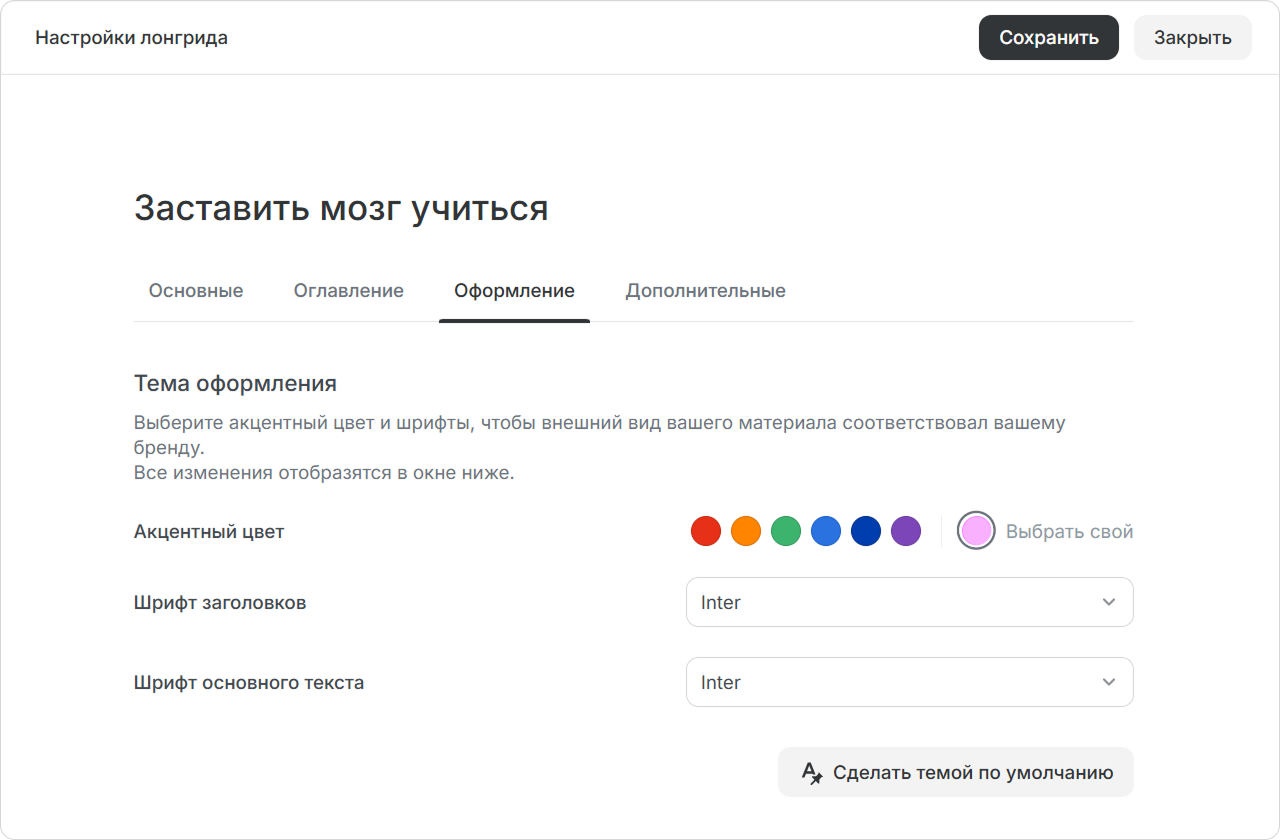Viewport: 1280px width, 840px height.
Task: Choose the green accent color
Action: (786, 531)
